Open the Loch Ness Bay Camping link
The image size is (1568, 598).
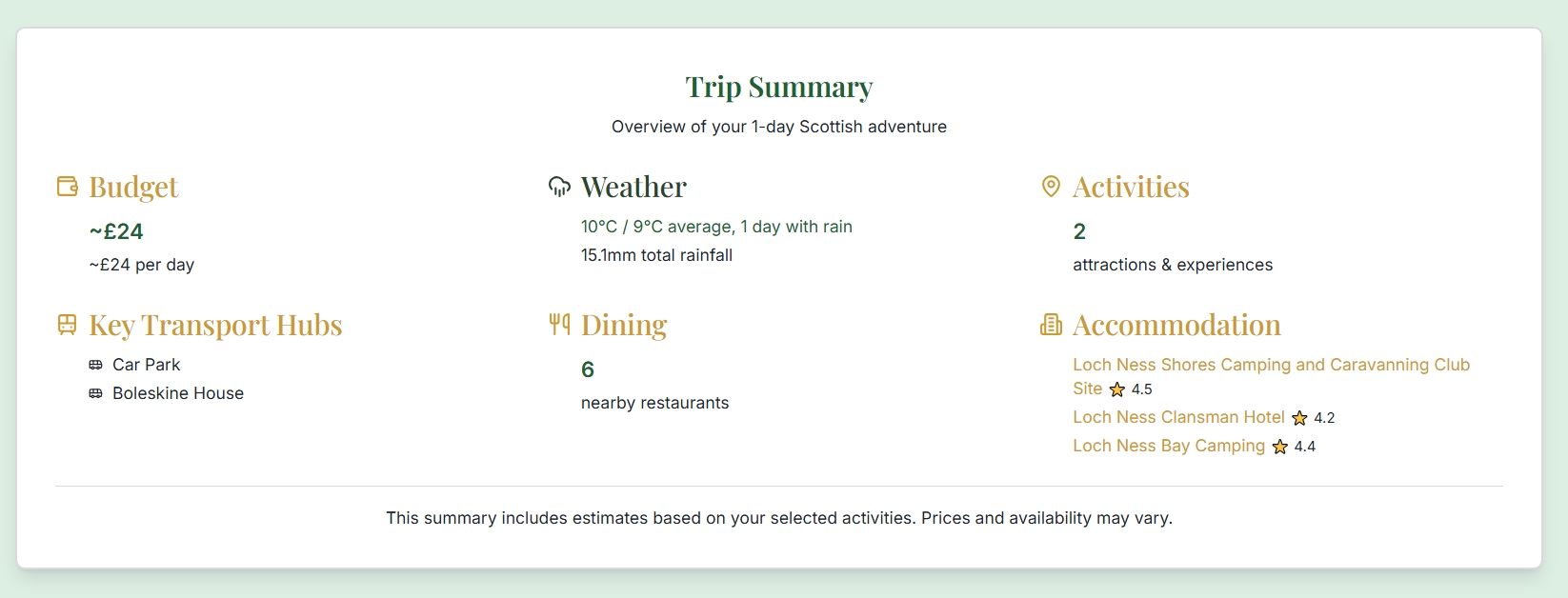pos(1169,446)
